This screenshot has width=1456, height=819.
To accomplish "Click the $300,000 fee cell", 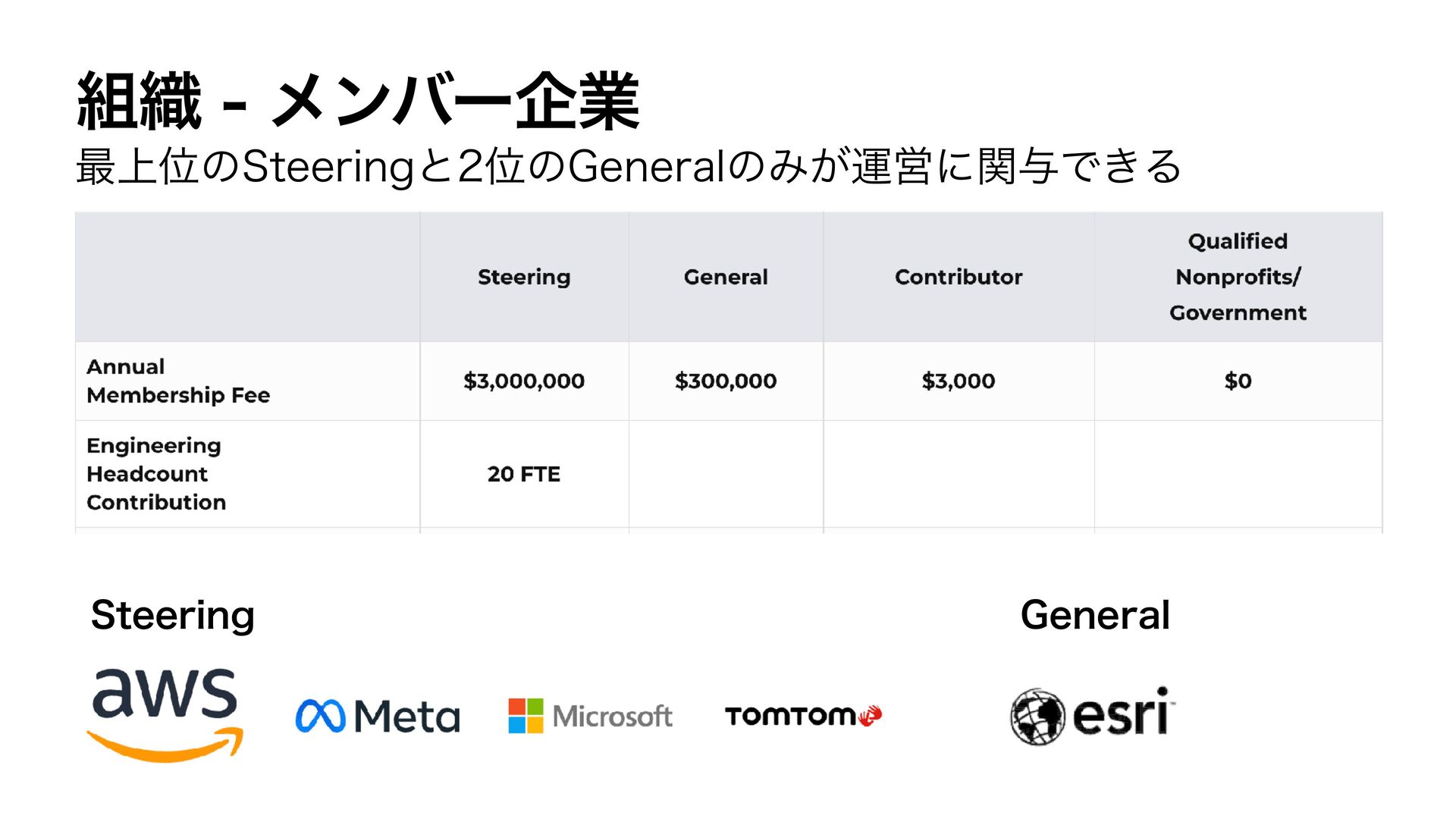I will 726,381.
